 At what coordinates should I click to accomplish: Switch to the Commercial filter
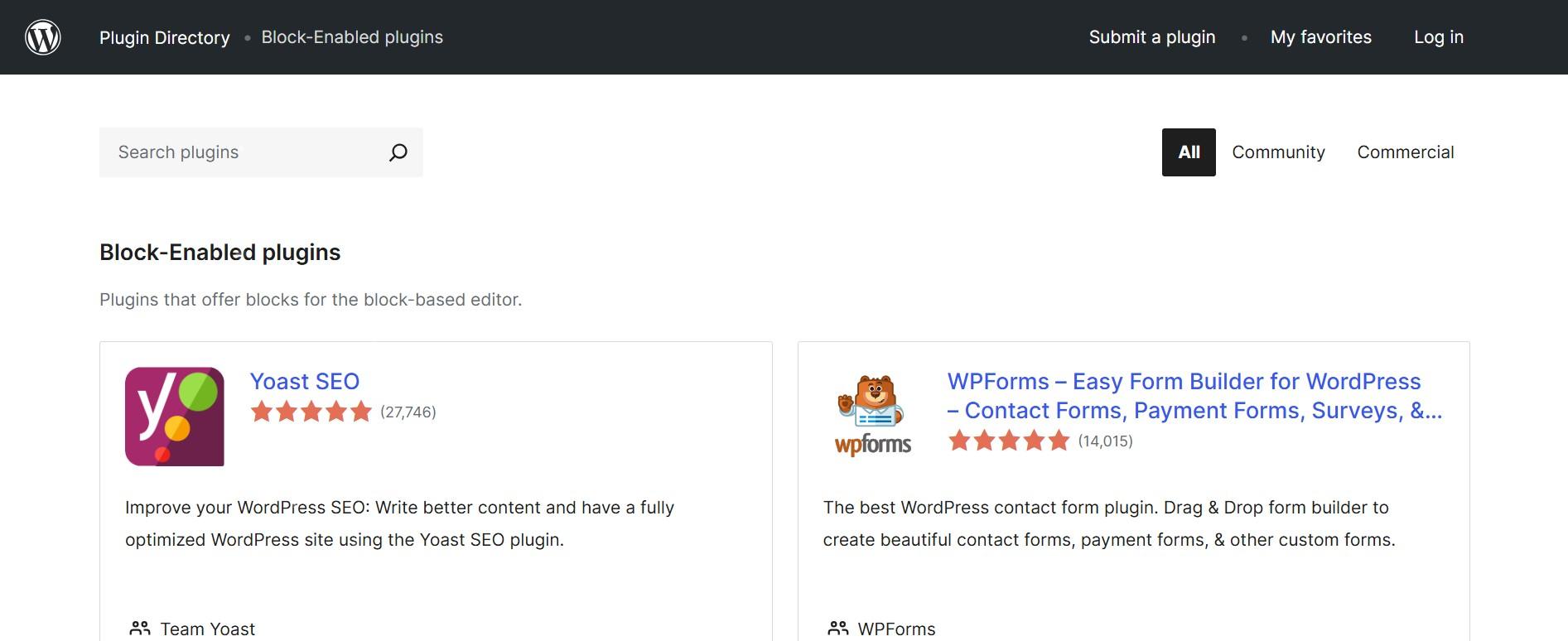click(1406, 152)
